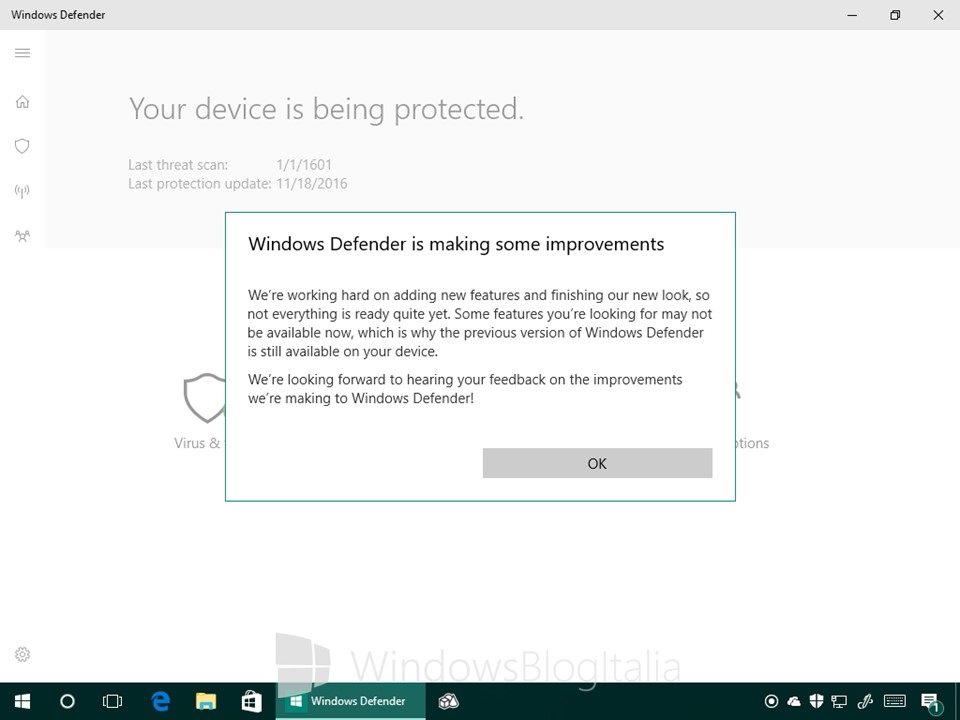This screenshot has width=960, height=720.
Task: Open File Explorer from the taskbar
Action: [x=206, y=701]
